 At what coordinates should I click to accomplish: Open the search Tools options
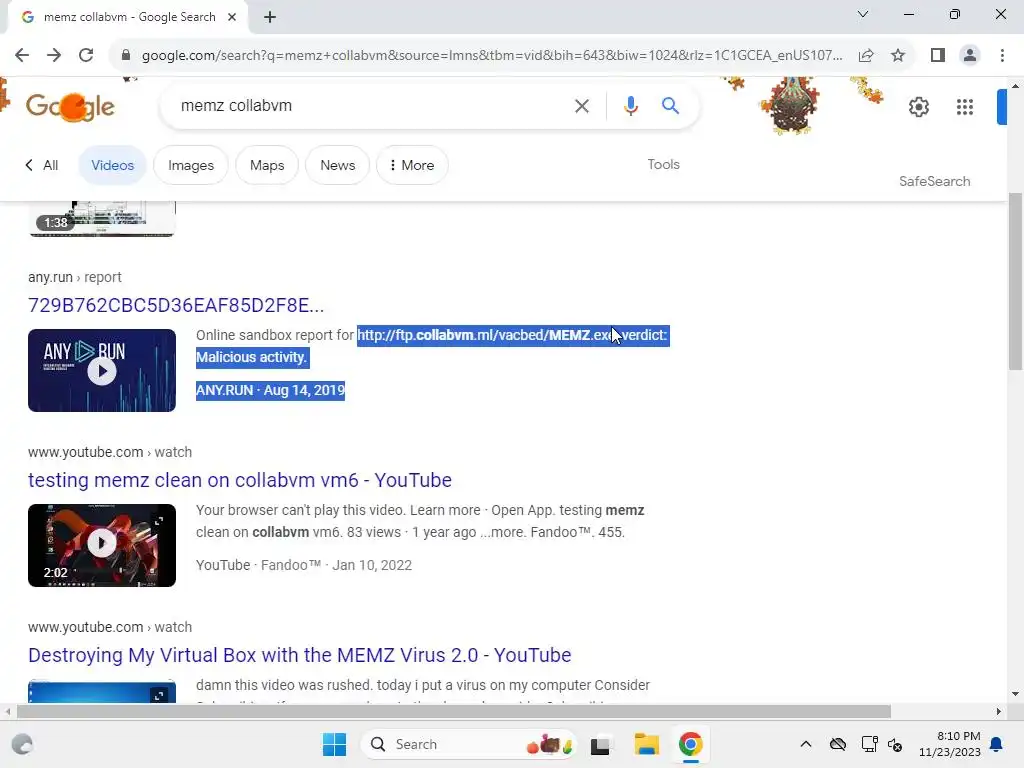pos(664,165)
